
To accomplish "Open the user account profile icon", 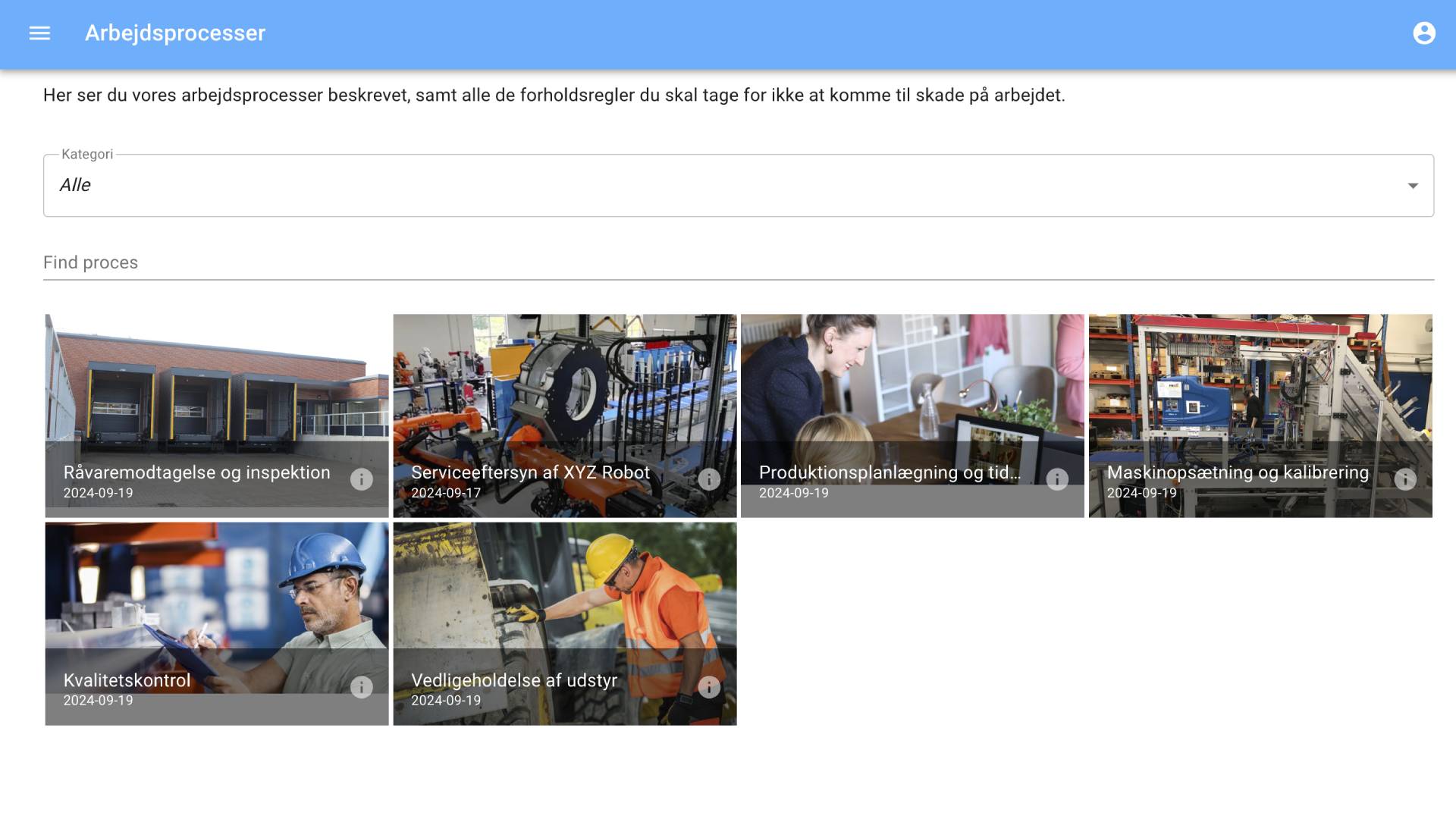I will point(1424,33).
